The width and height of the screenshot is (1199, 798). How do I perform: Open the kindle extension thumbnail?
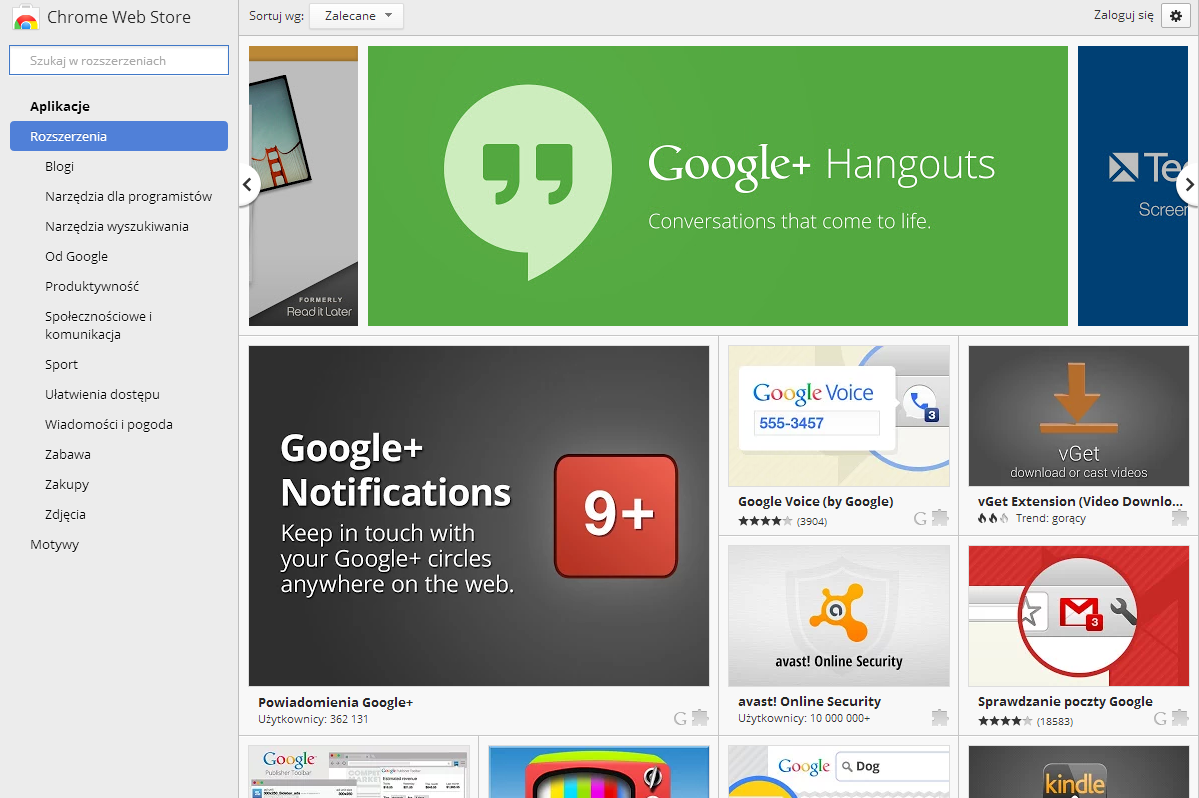[1078, 772]
